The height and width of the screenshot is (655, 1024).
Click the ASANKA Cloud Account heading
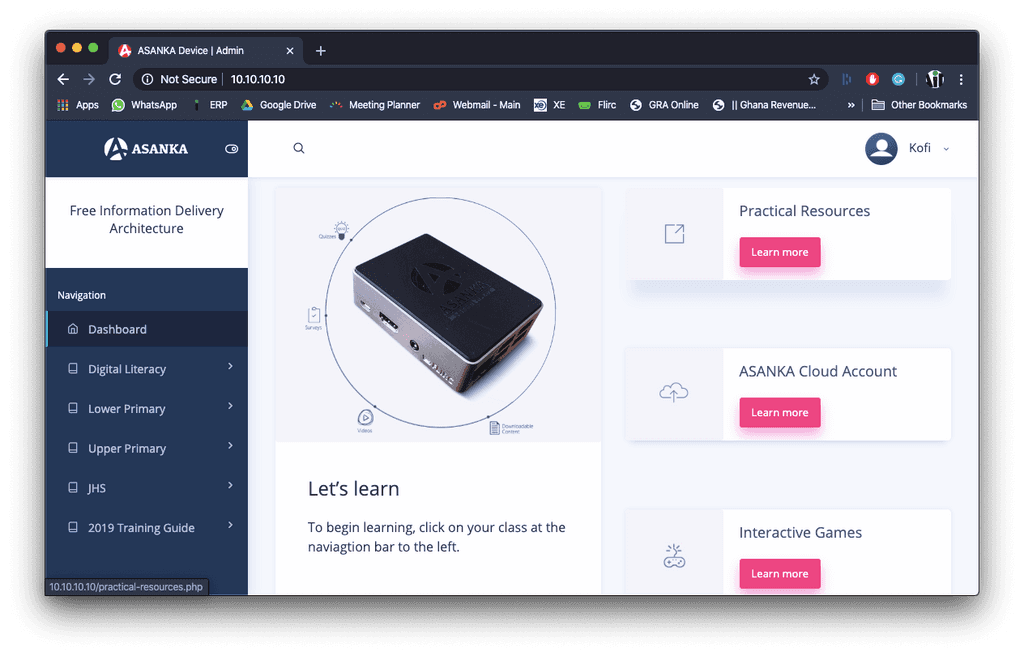(818, 372)
